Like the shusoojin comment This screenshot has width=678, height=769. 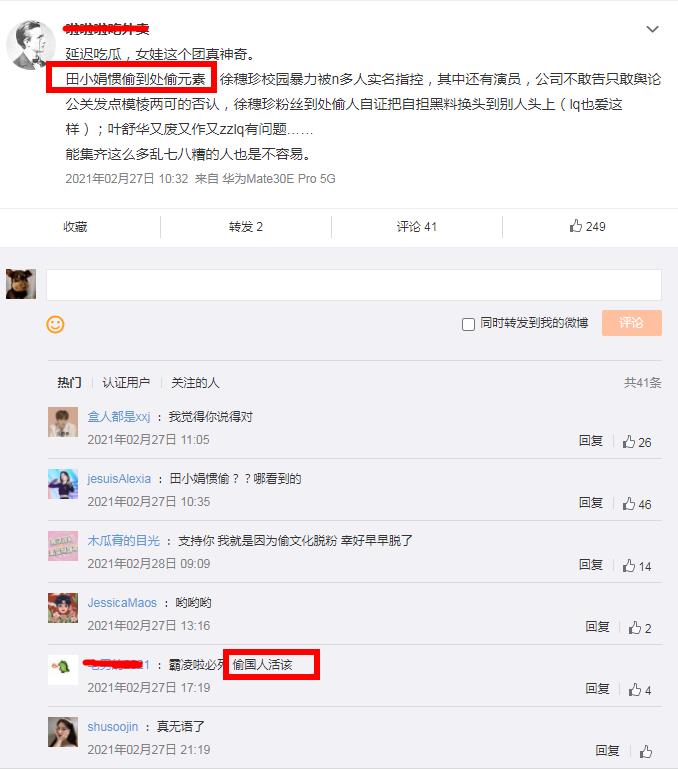(646, 751)
